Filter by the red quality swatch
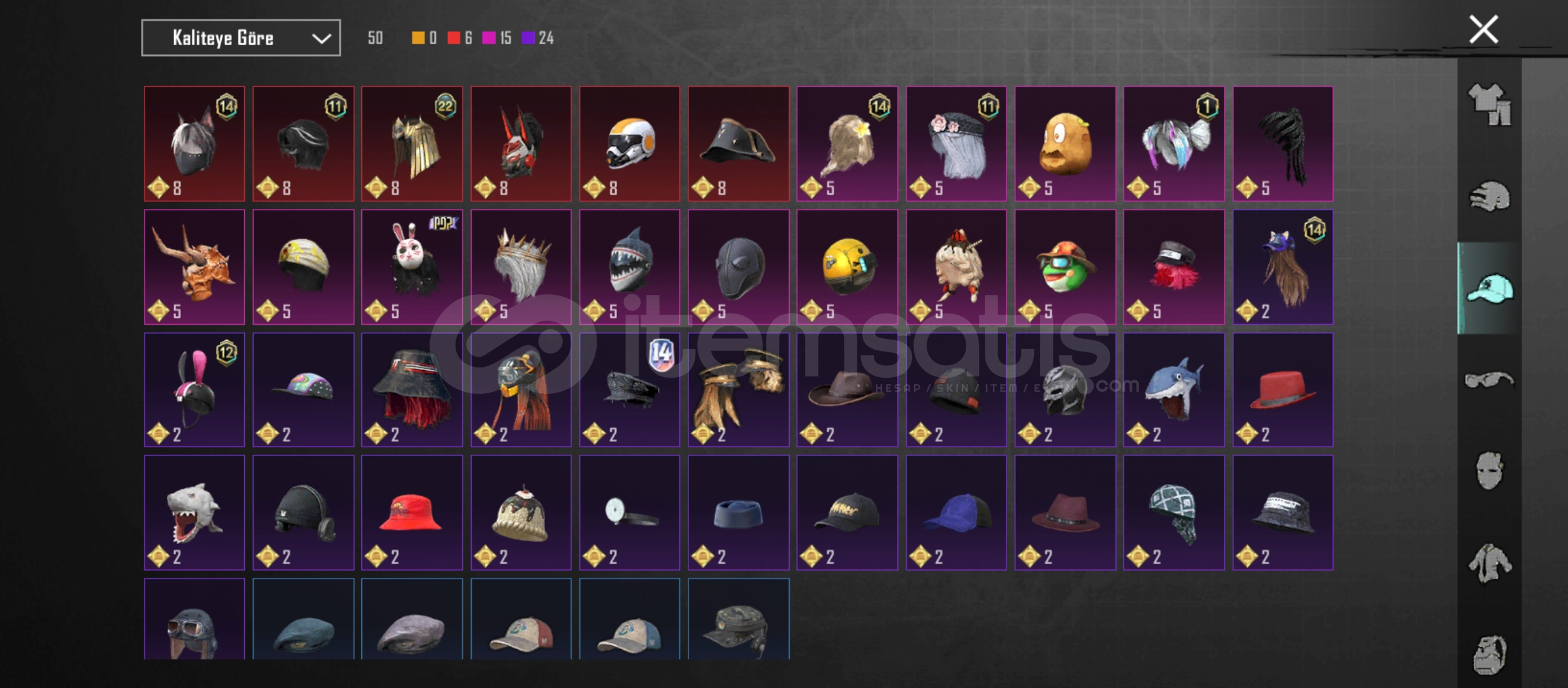Image resolution: width=1568 pixels, height=688 pixels. (x=453, y=38)
